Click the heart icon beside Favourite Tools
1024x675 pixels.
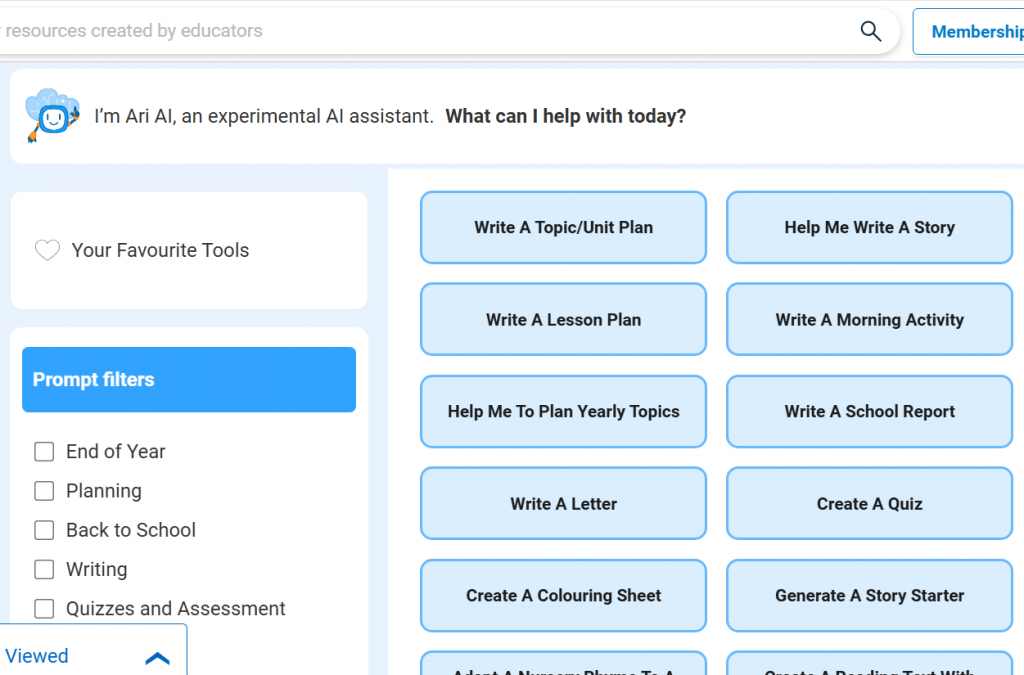pyautogui.click(x=47, y=250)
